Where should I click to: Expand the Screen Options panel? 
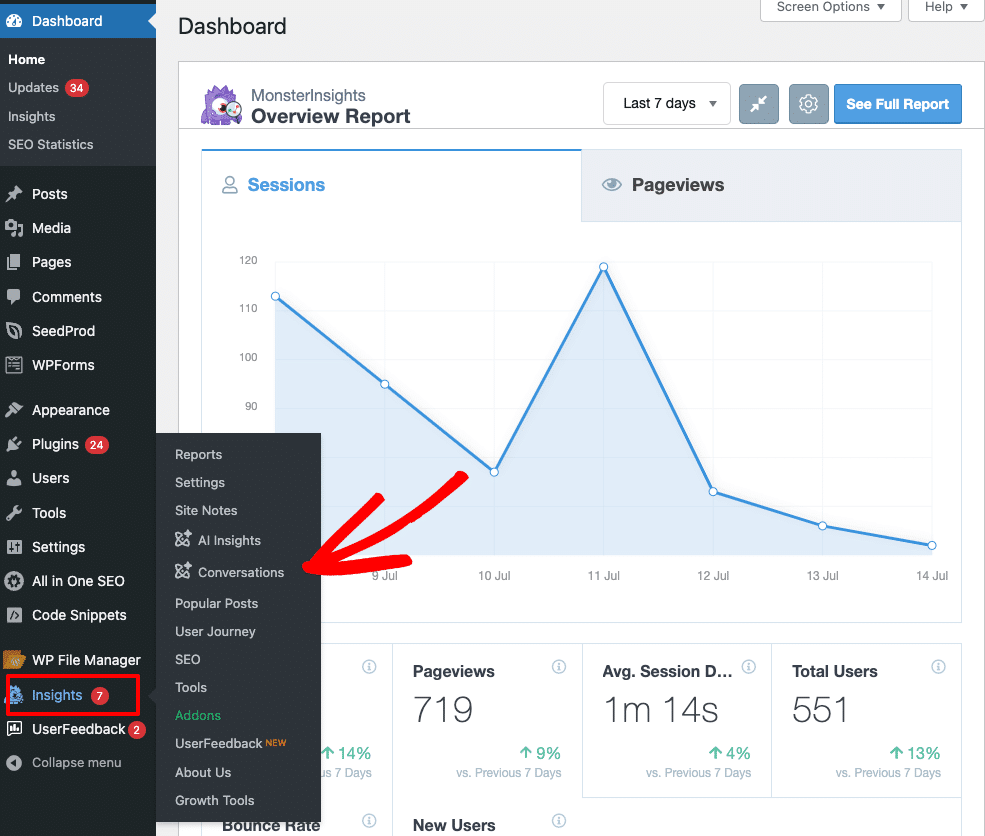pyautogui.click(x=830, y=7)
